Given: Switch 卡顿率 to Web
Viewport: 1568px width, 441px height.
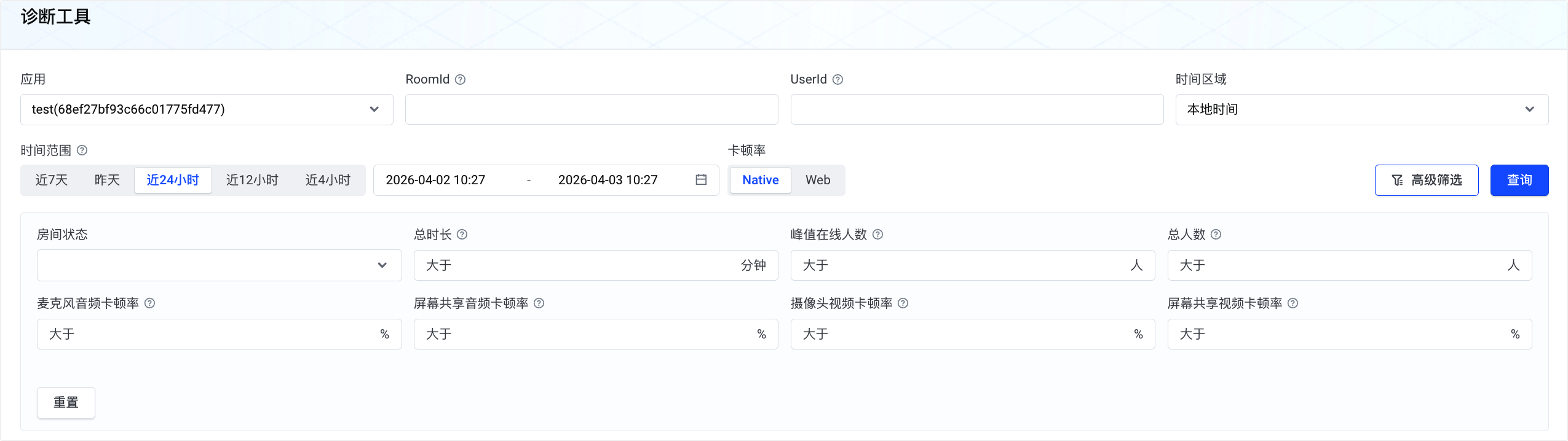Looking at the screenshot, I should click(x=818, y=180).
